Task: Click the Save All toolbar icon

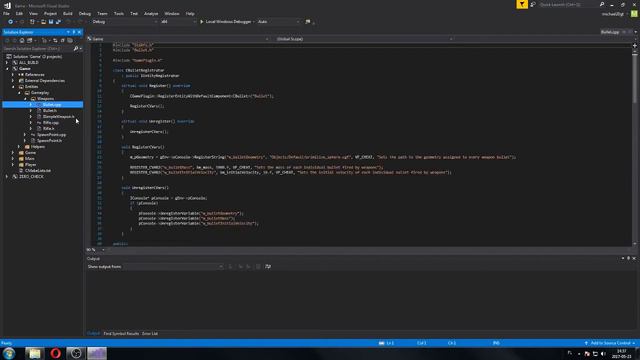Action: (x=58, y=22)
